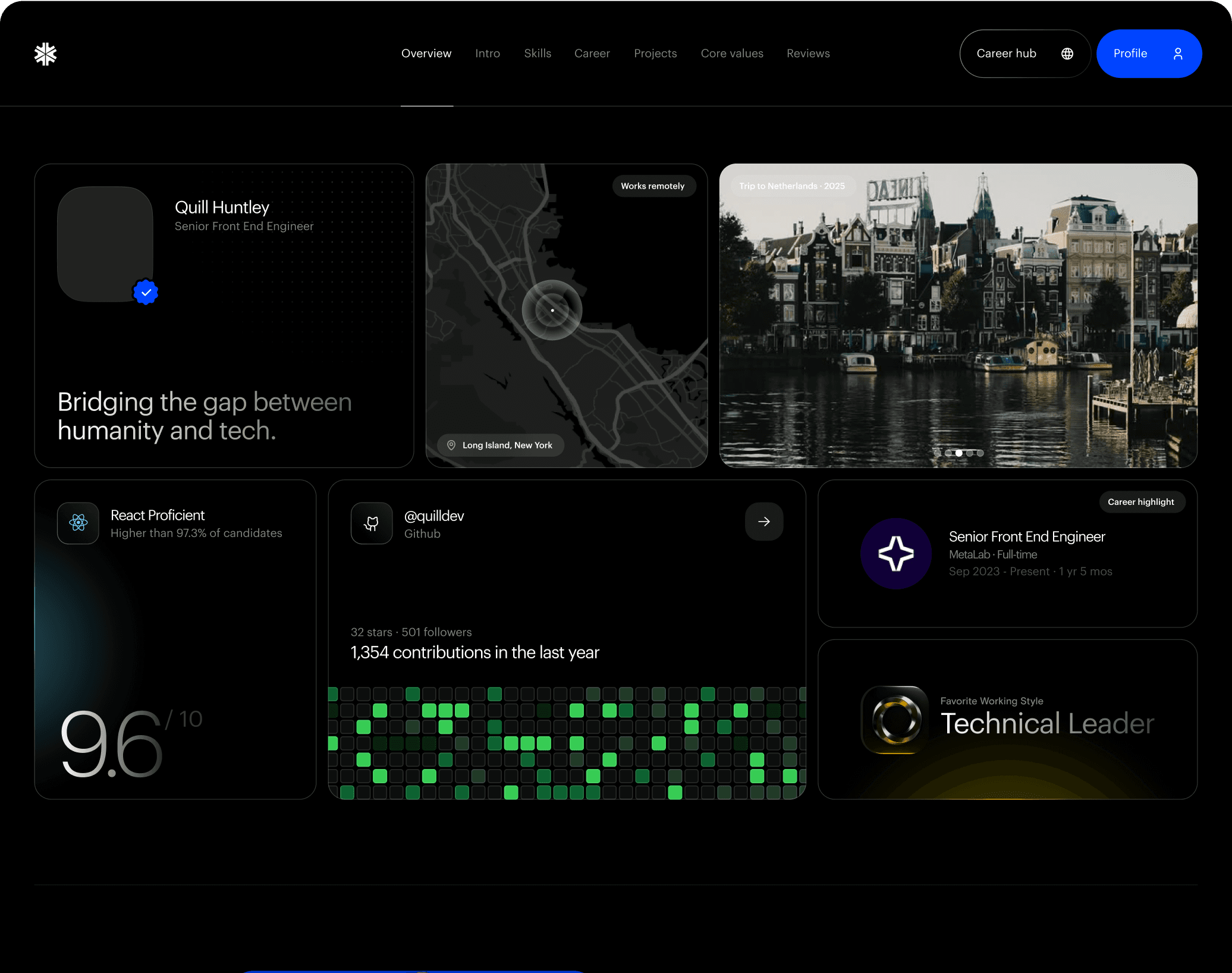
Task: Click the user icon in Profile button
Action: tap(1178, 54)
